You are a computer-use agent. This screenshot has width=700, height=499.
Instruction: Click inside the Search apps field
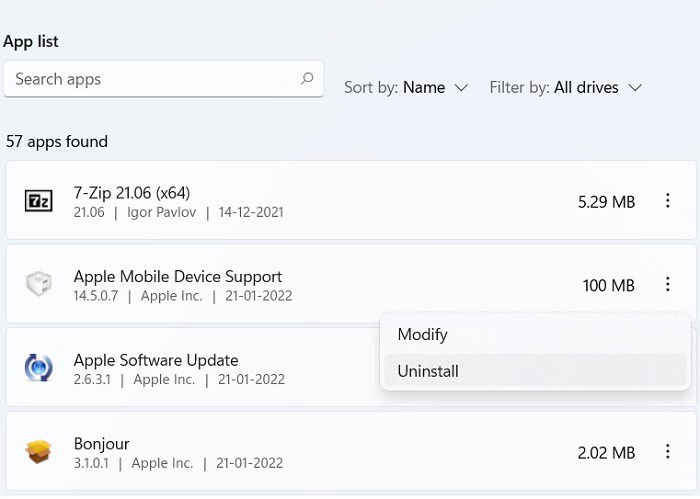click(x=163, y=79)
